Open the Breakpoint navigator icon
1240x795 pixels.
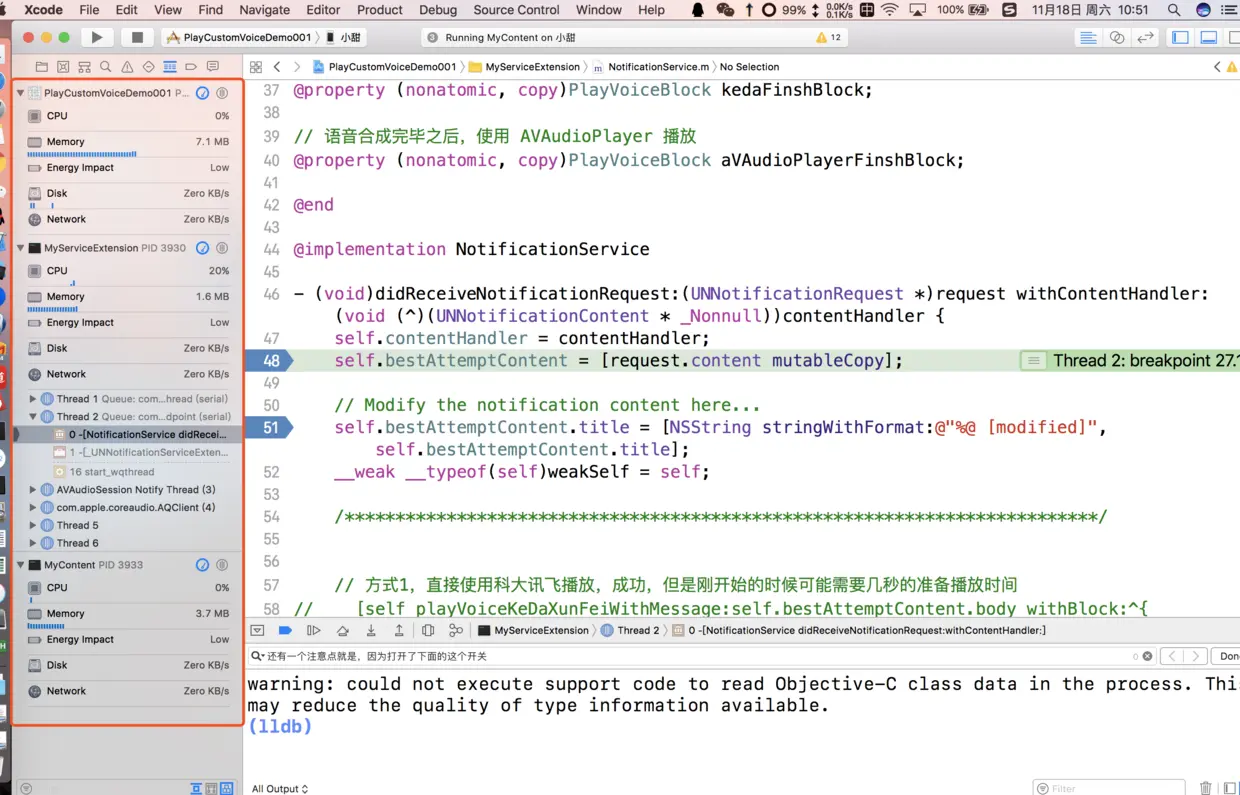[191, 67]
